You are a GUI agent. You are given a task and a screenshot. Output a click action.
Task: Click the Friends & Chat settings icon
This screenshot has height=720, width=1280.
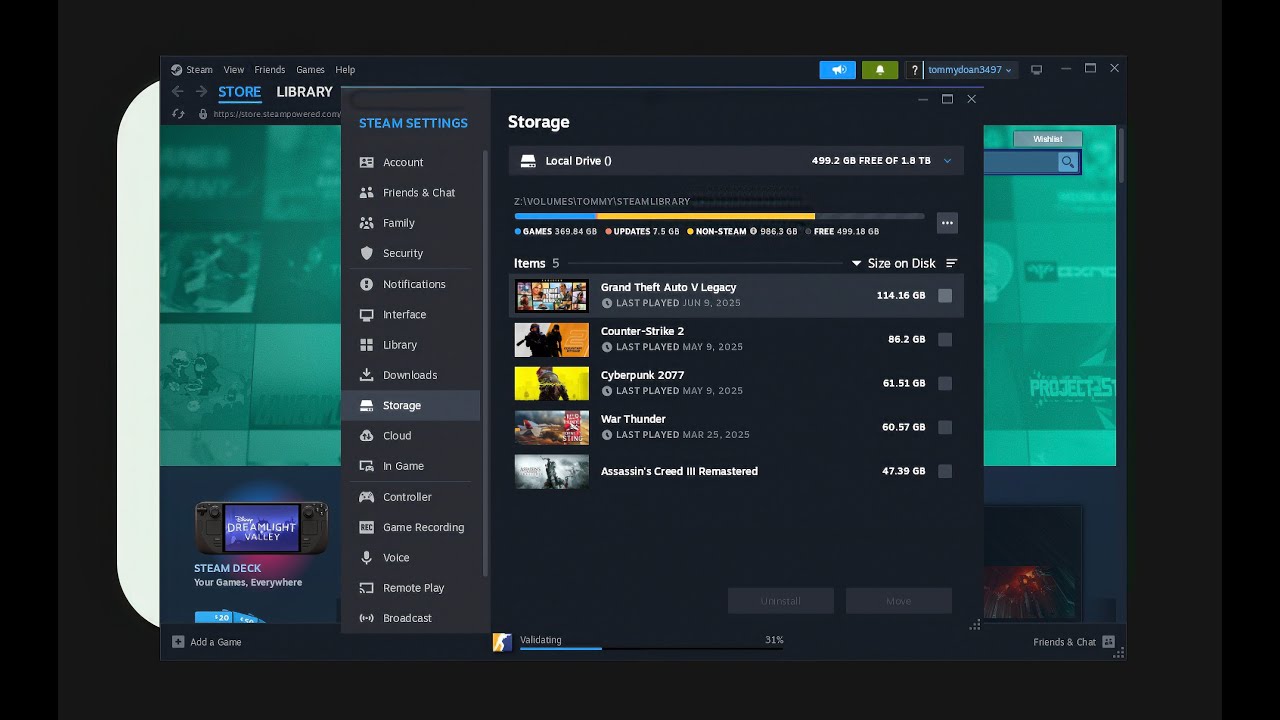(x=366, y=192)
